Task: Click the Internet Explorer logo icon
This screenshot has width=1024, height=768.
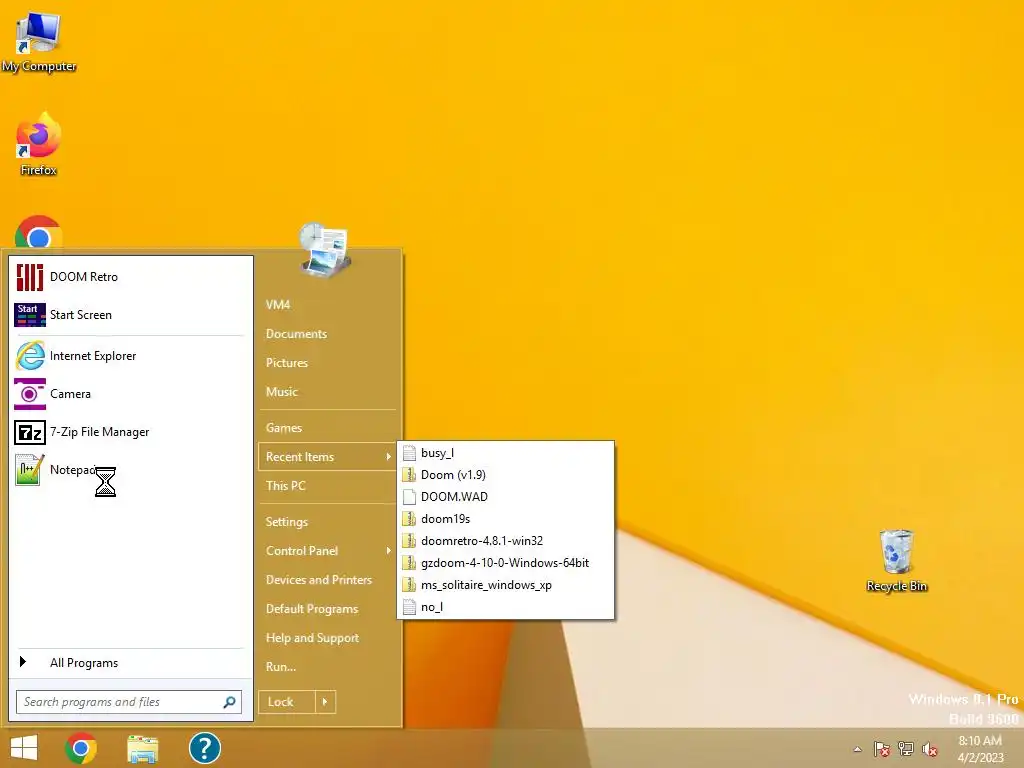Action: coord(30,356)
